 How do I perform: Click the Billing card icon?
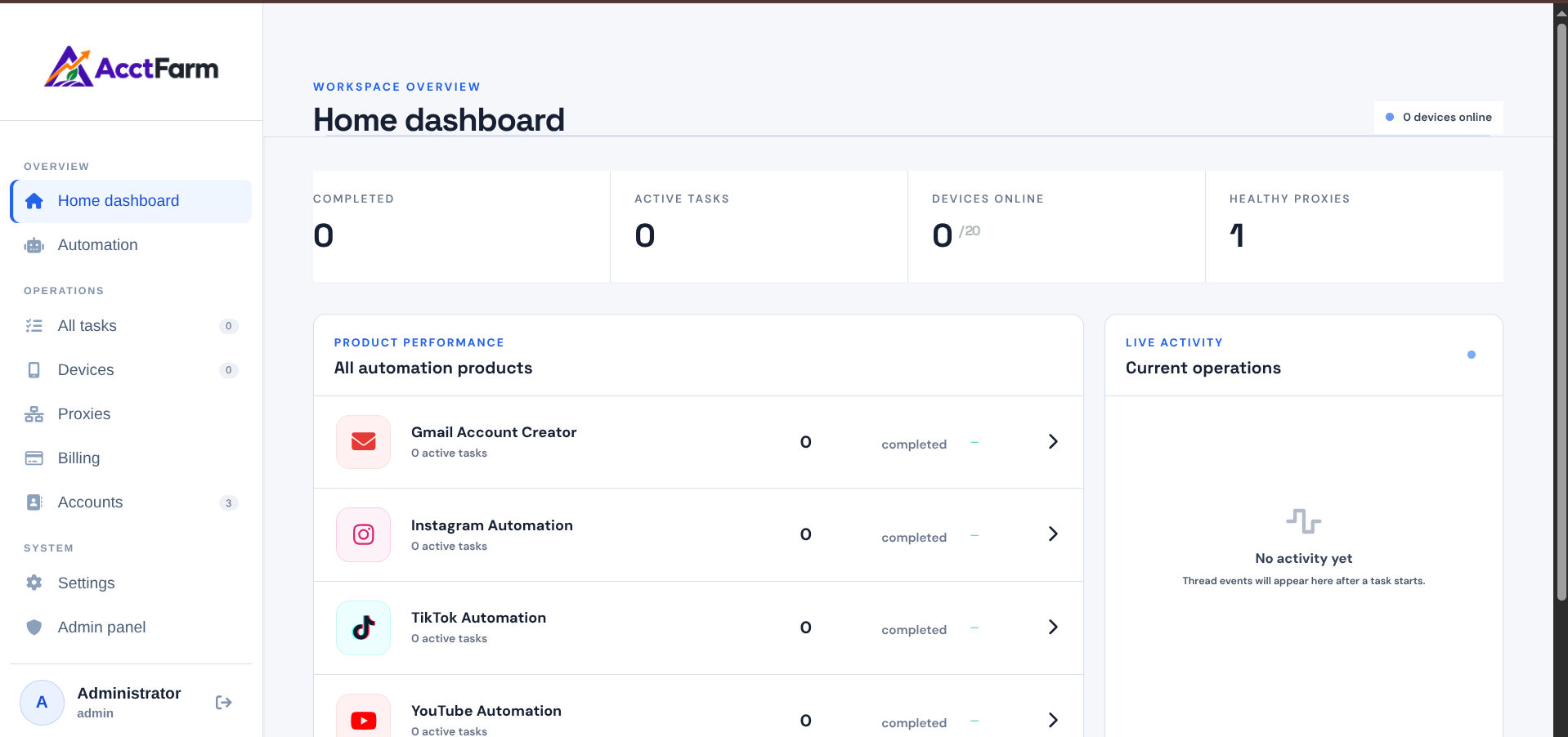(34, 458)
